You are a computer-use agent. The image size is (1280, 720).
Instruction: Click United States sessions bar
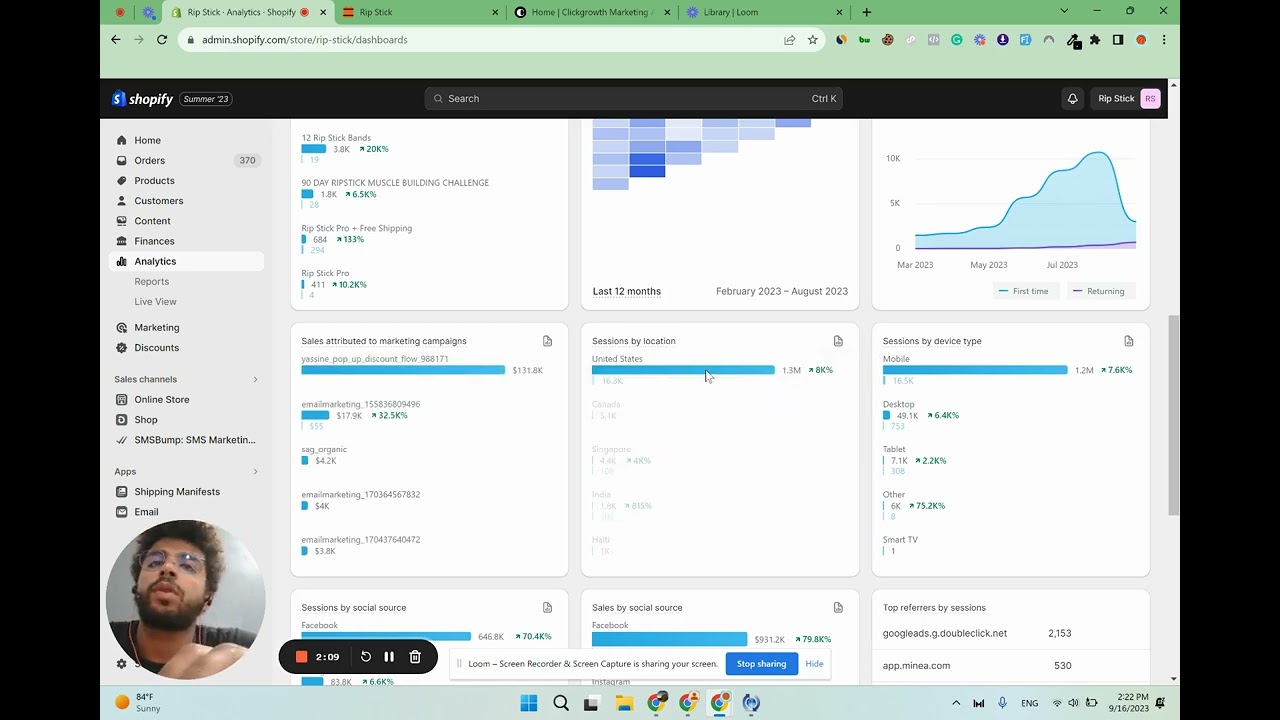(x=683, y=370)
